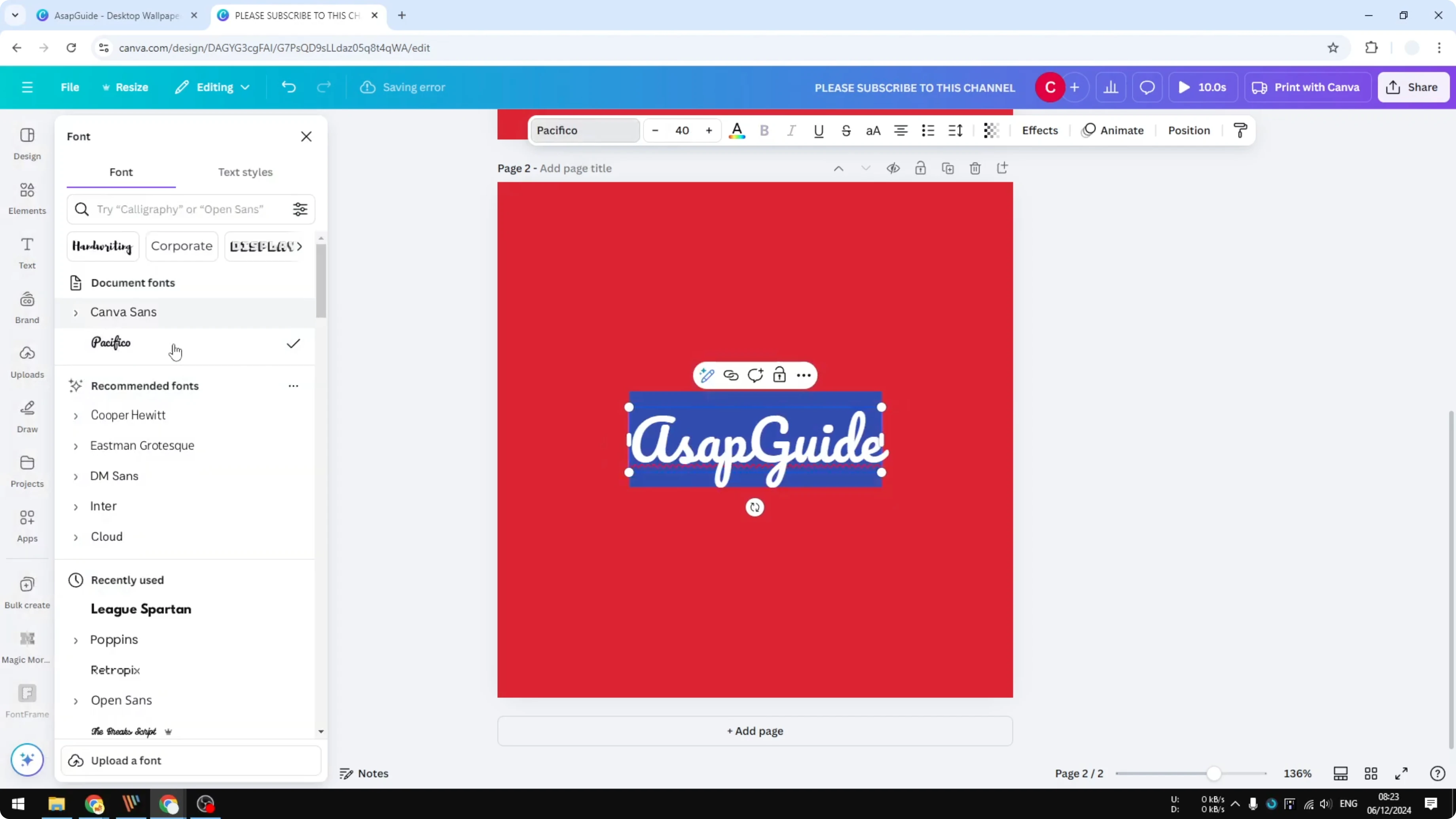The image size is (1456, 819).
Task: Duplicate Page 2 using copy icon
Action: pyautogui.click(x=948, y=168)
